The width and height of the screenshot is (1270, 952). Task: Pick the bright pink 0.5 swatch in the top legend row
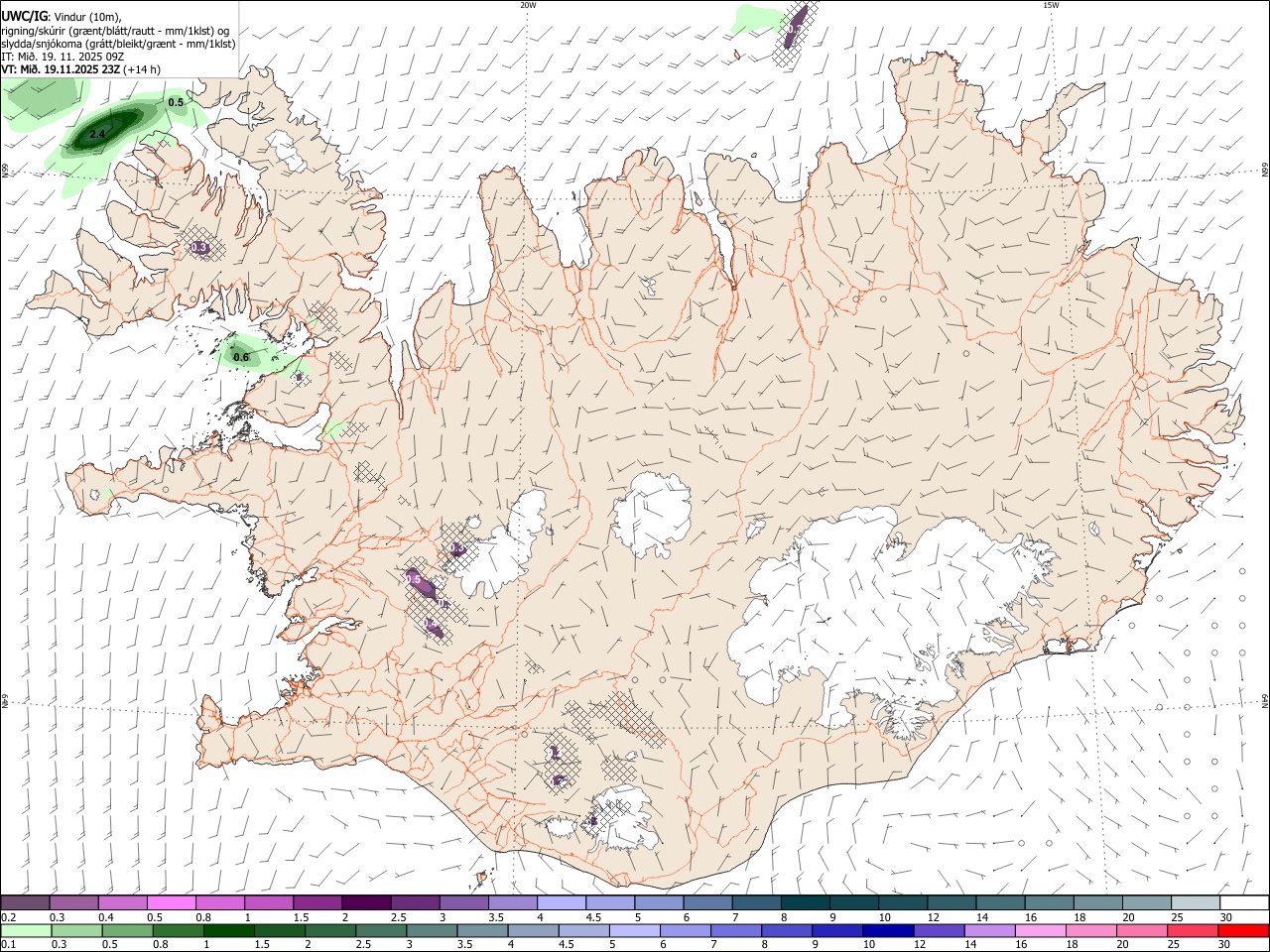[172, 902]
